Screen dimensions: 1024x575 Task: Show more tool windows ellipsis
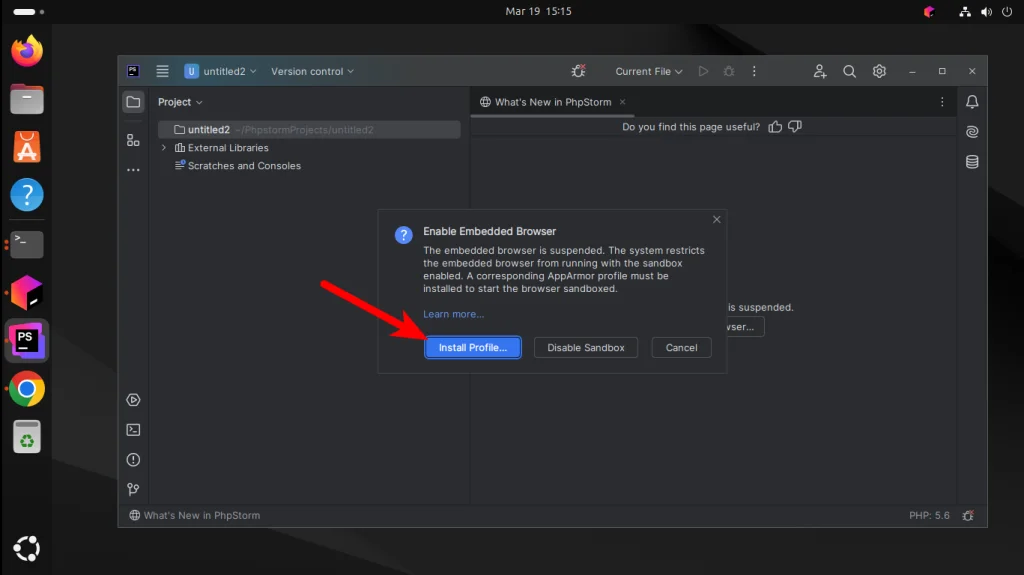(133, 170)
